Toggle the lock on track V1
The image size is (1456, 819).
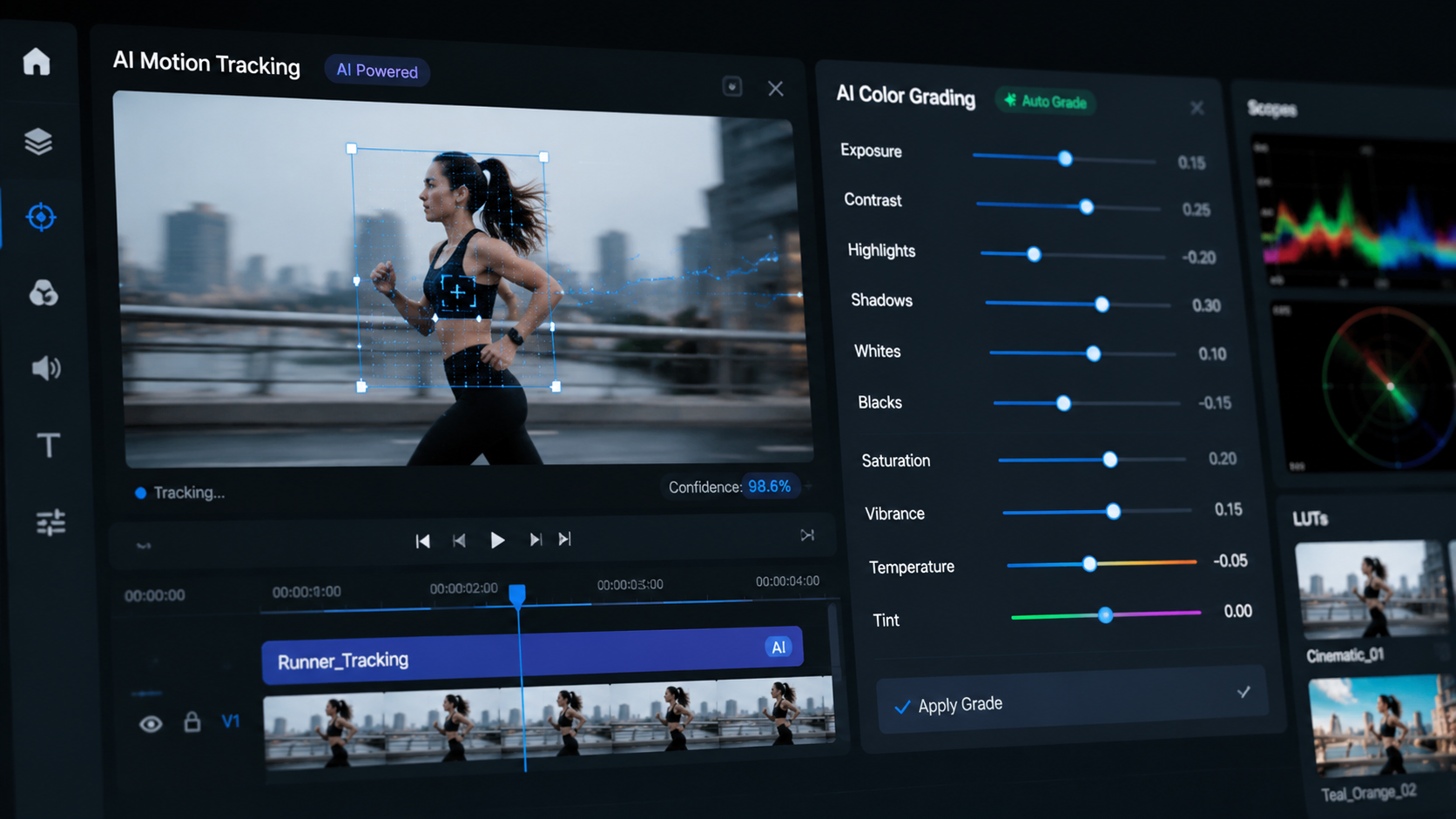click(192, 722)
